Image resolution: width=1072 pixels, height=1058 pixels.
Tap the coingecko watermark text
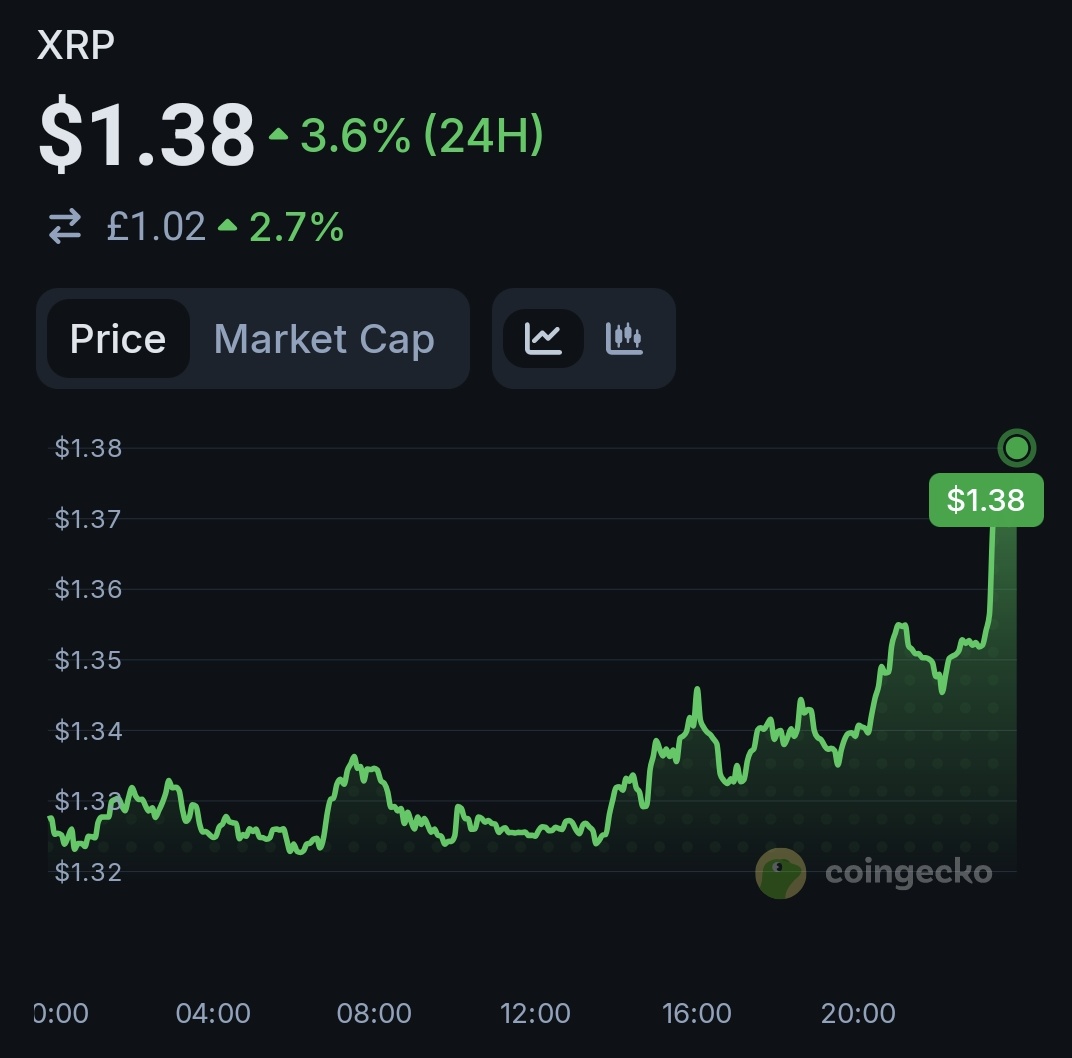pos(908,872)
